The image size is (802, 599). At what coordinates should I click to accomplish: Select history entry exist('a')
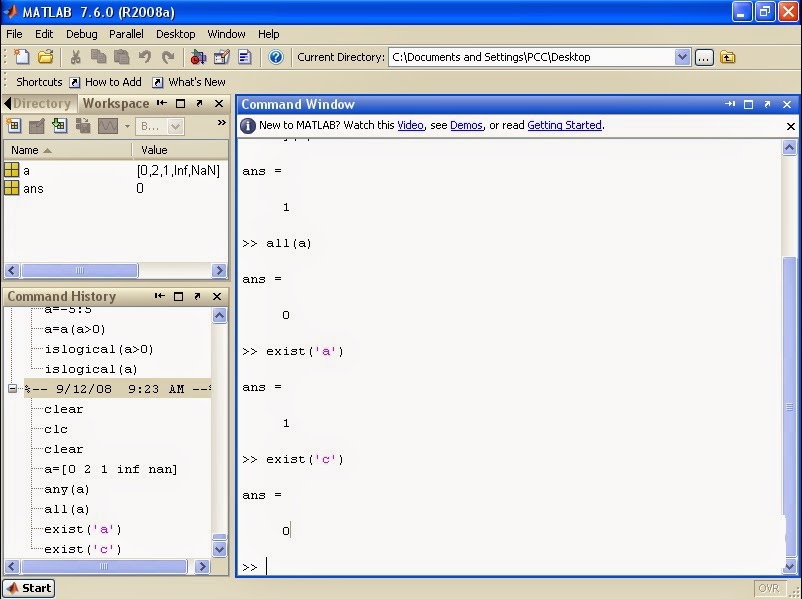pos(83,529)
